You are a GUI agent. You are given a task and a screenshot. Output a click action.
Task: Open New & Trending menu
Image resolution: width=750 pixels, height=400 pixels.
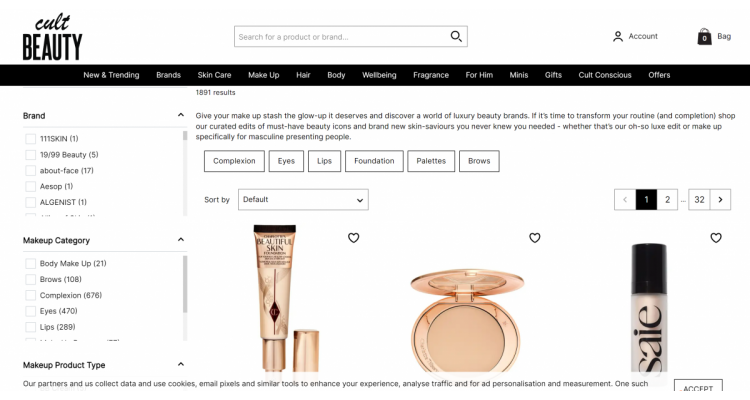point(111,75)
